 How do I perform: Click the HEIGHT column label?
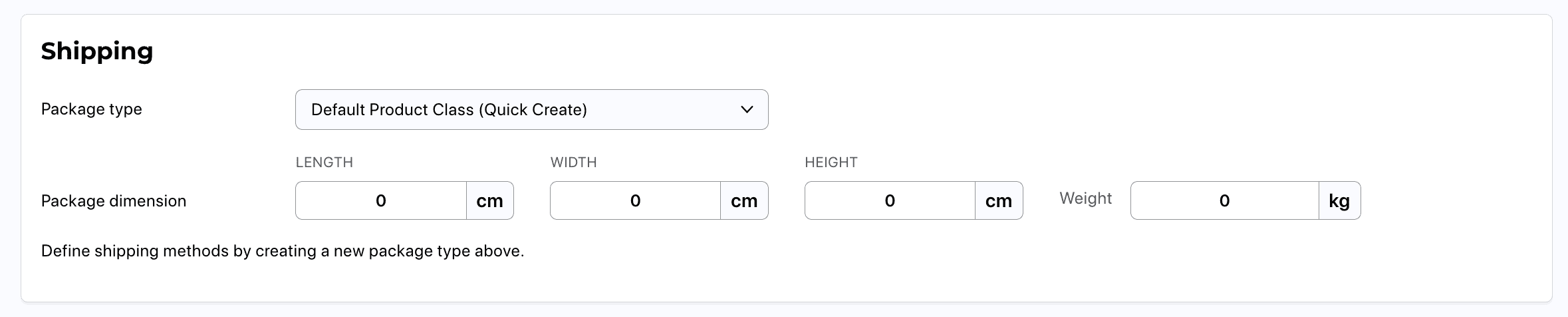tap(831, 162)
